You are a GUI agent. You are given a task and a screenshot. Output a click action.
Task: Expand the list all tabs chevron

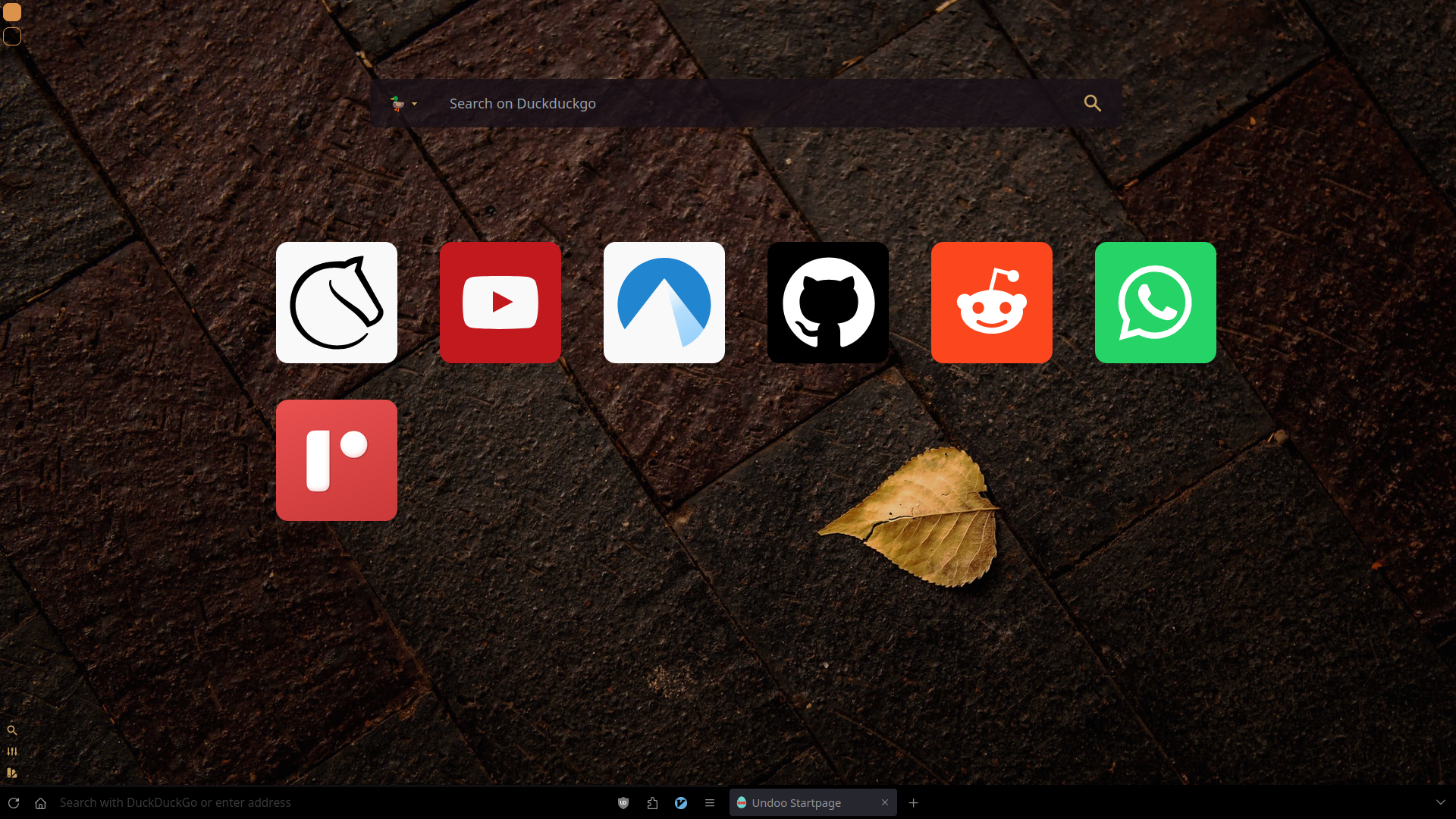(x=1441, y=802)
